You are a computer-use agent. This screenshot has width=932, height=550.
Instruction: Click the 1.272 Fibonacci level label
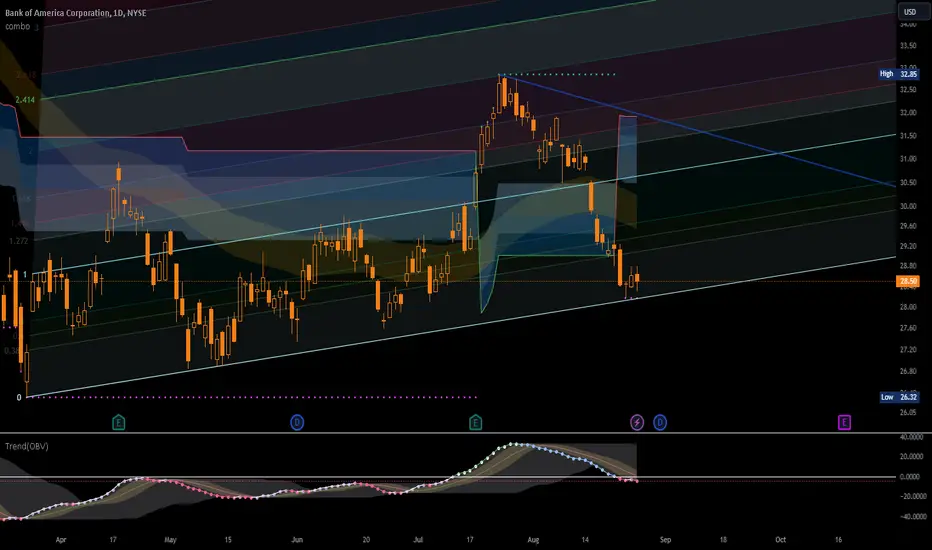coord(18,241)
